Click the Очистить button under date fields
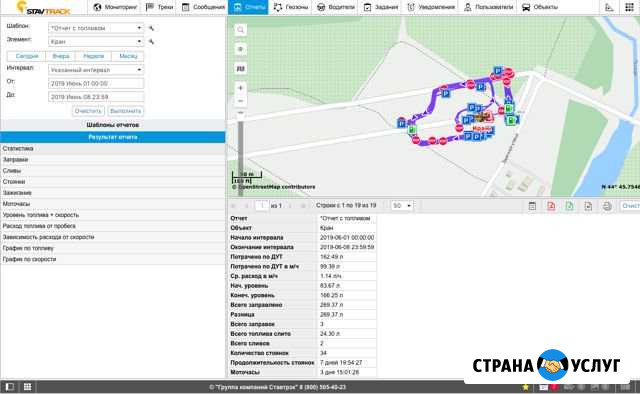 point(89,111)
